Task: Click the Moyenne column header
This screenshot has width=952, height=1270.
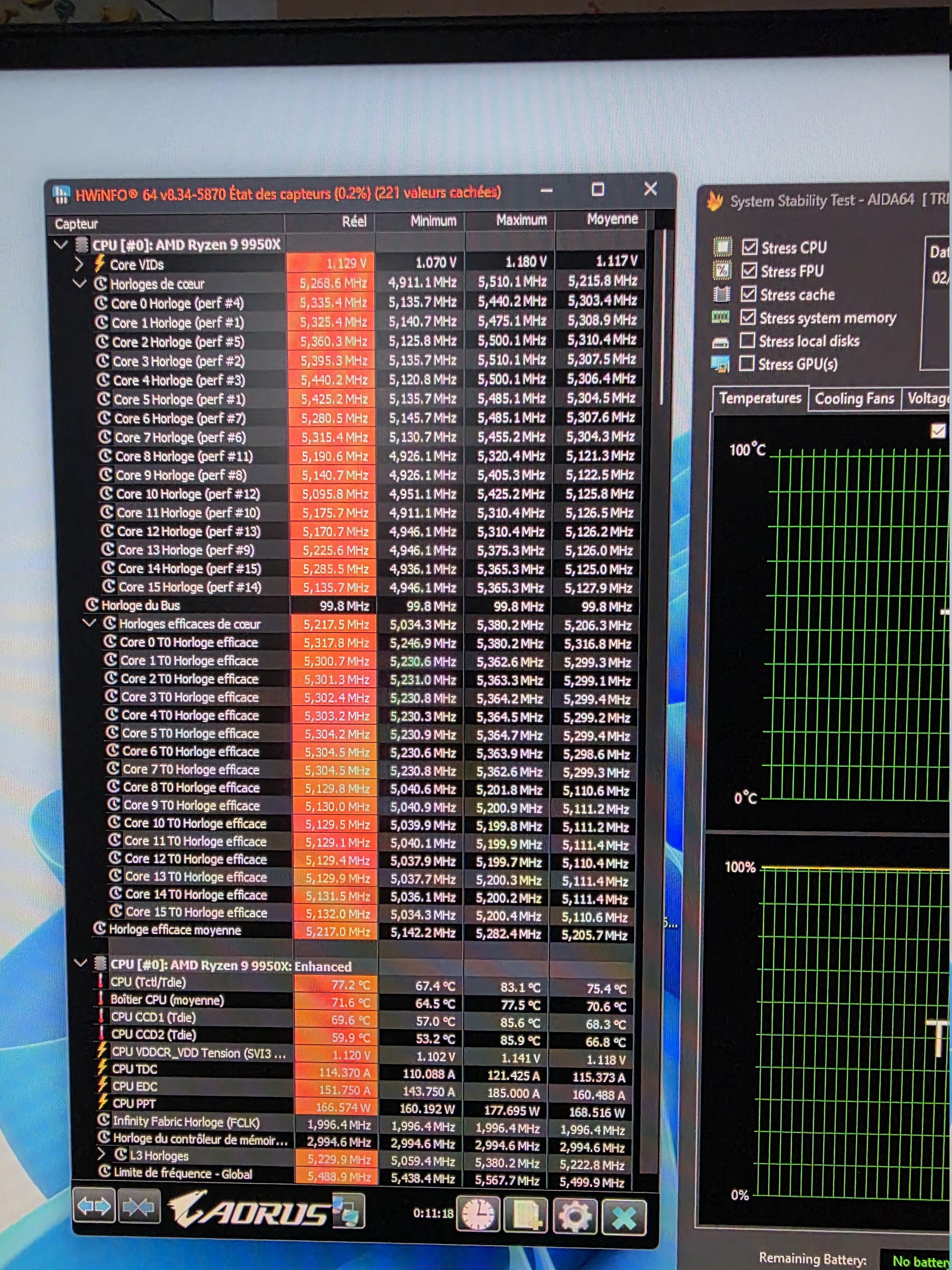Action: point(612,219)
